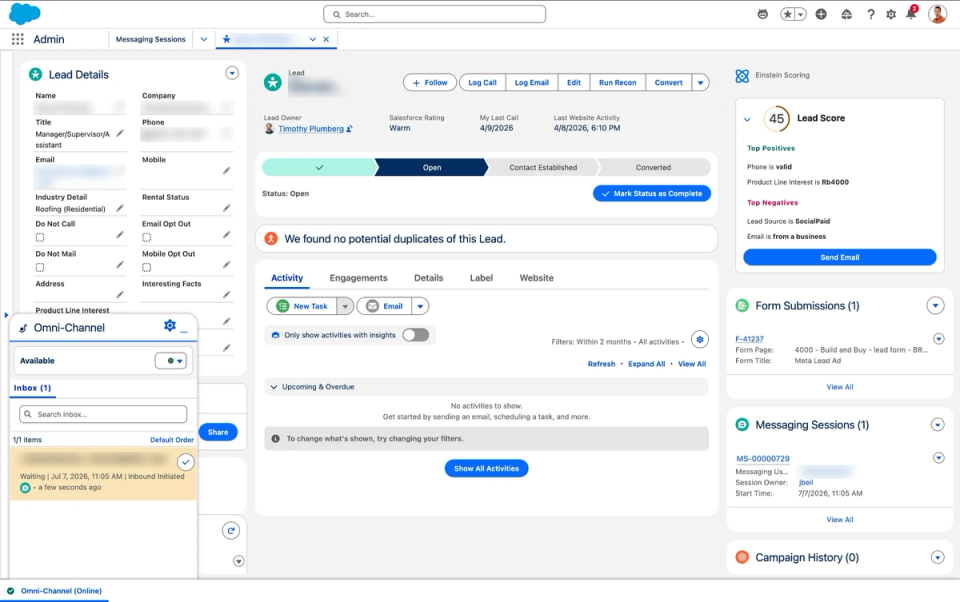Open the Notifications bell

coord(911,13)
